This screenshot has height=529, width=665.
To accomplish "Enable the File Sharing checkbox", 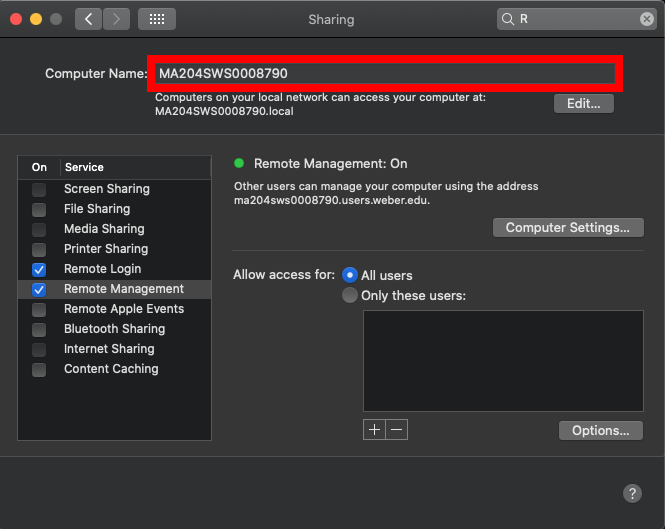I will (39, 209).
